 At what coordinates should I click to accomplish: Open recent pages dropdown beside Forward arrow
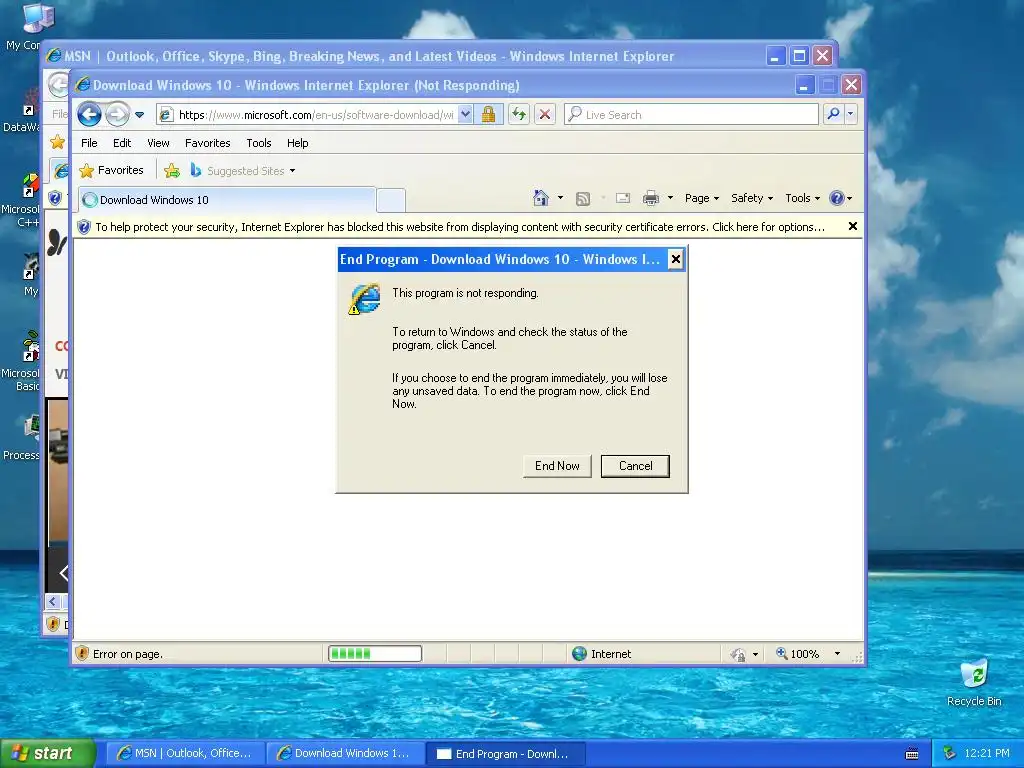click(139, 115)
